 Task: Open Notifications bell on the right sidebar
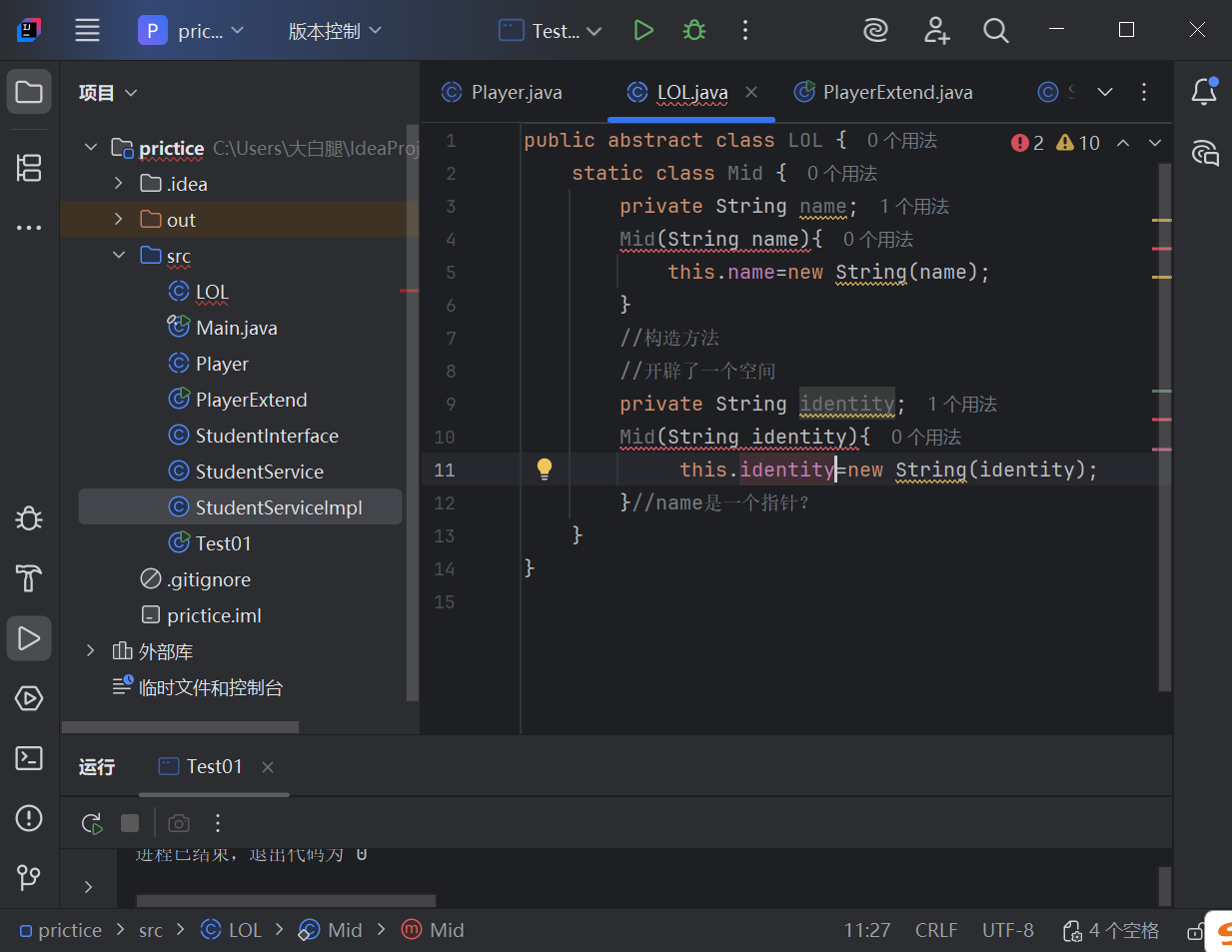[x=1204, y=92]
